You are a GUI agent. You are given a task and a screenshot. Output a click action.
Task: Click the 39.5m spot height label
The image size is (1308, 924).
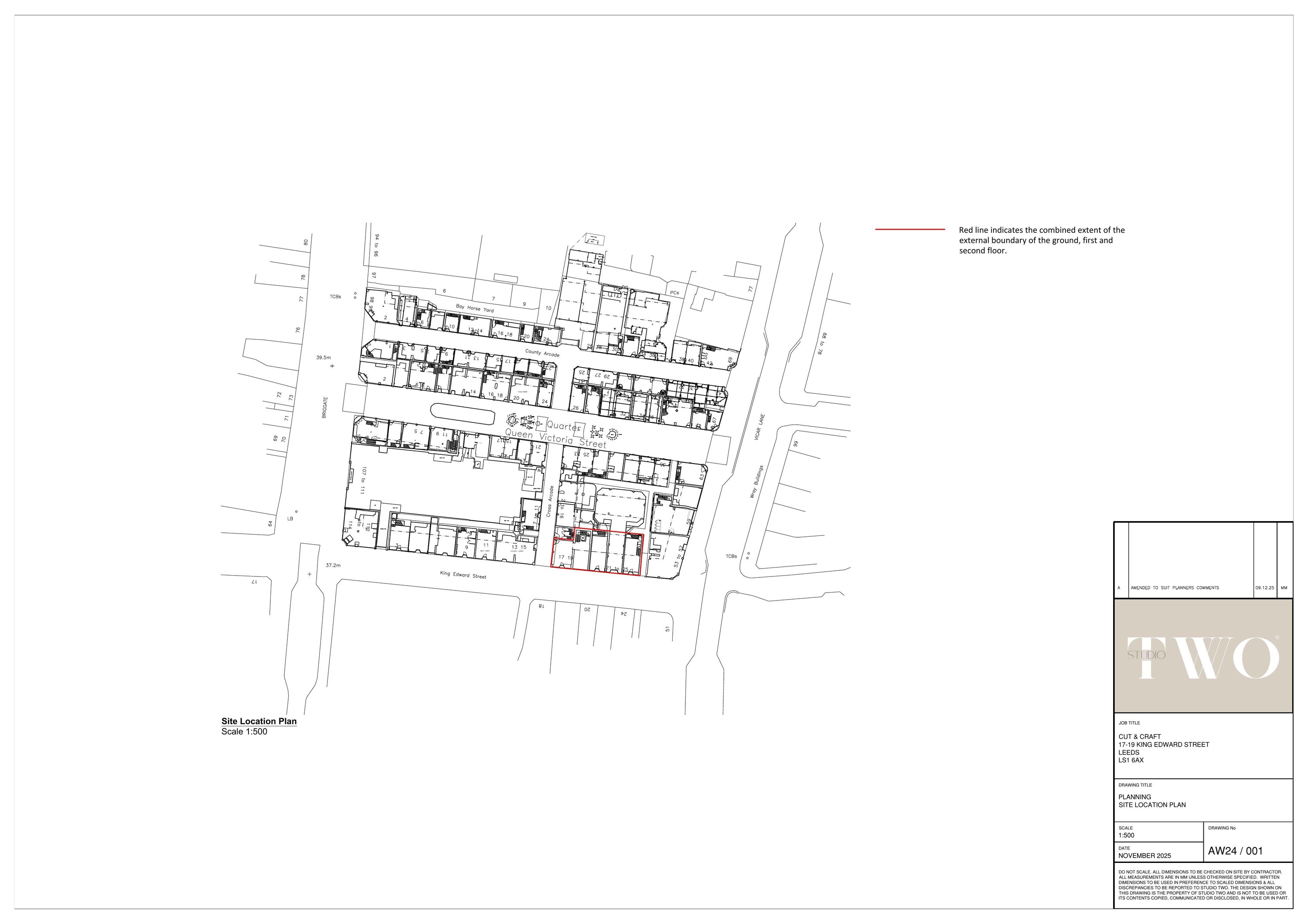coord(323,358)
